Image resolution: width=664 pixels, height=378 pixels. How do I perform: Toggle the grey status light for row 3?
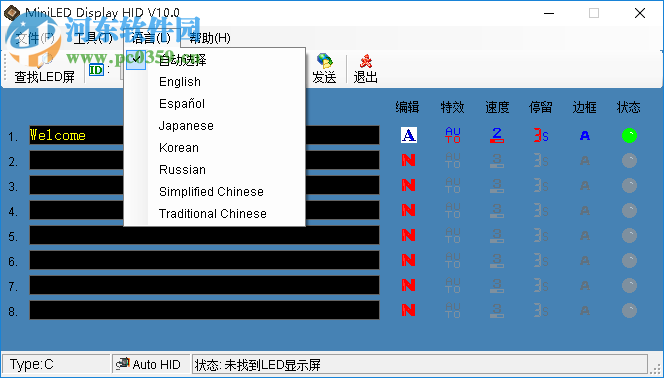tap(629, 185)
